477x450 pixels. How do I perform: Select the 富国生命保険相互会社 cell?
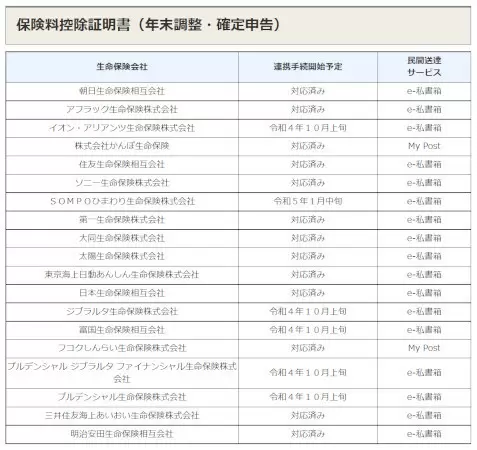tap(122, 330)
